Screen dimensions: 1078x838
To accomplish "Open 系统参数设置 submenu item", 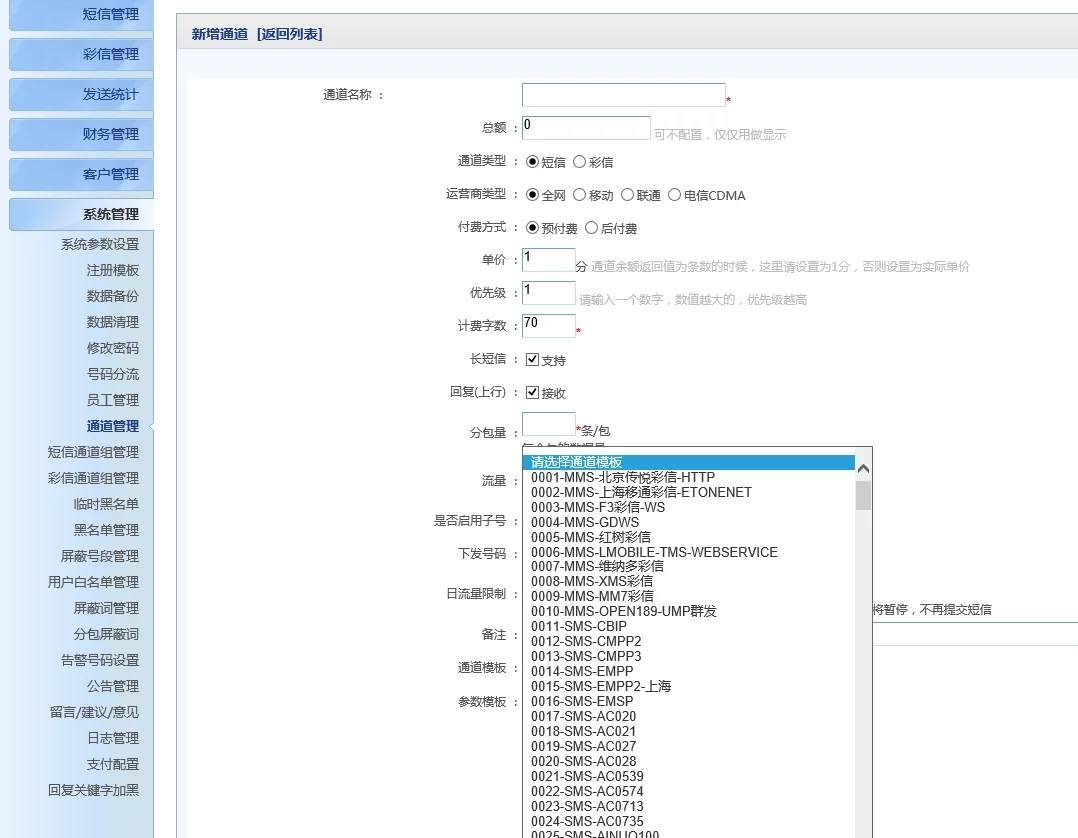I will coord(100,244).
